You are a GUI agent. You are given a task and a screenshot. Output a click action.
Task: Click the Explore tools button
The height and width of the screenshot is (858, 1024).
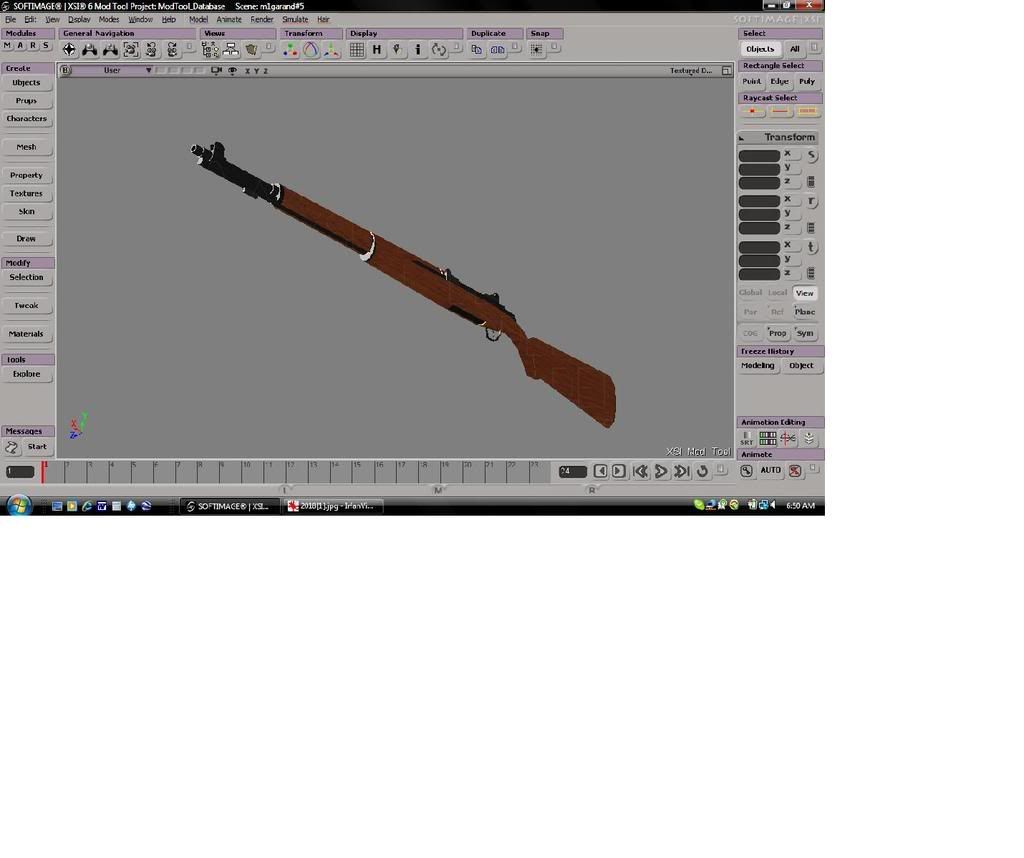[x=27, y=374]
